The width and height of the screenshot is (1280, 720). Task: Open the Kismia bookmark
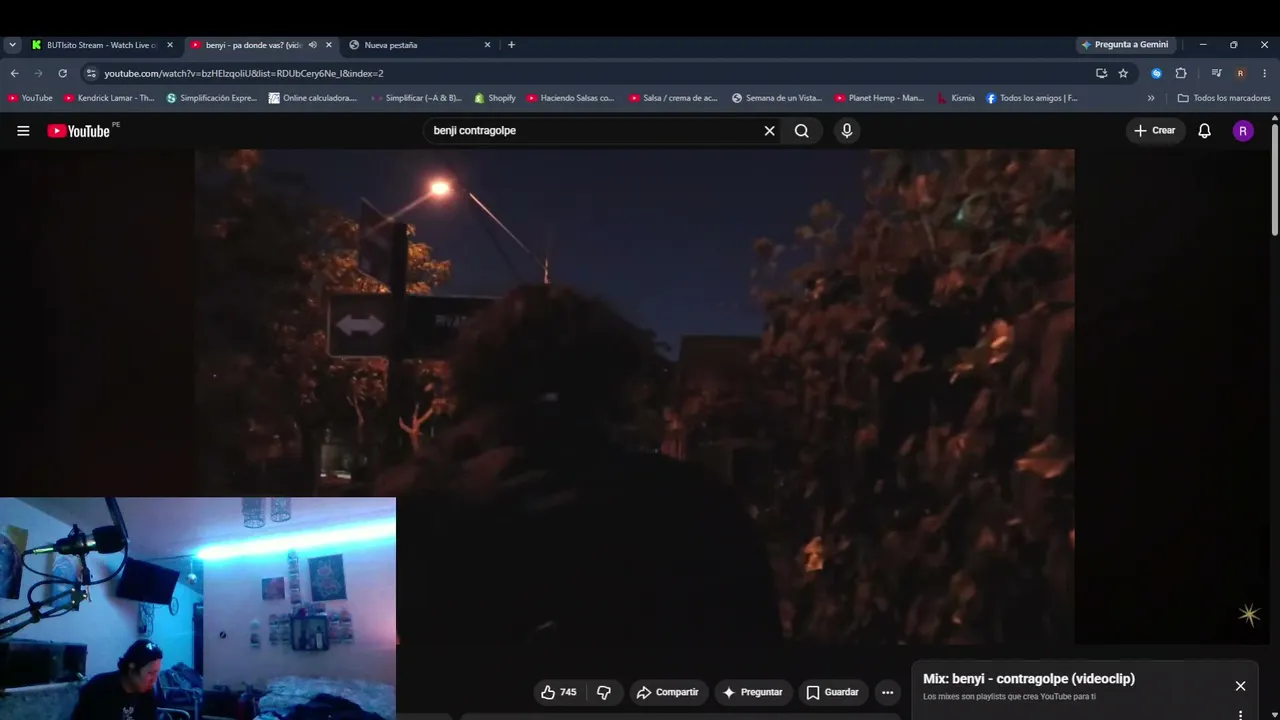pyautogui.click(x=956, y=98)
